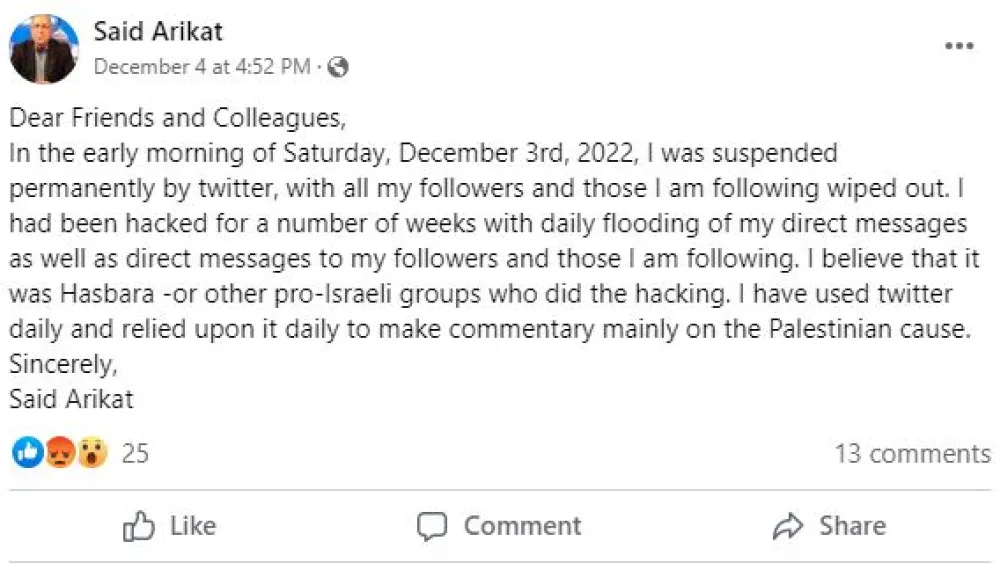Open the 13 comments link
This screenshot has width=1000, height=563.
pos(912,453)
